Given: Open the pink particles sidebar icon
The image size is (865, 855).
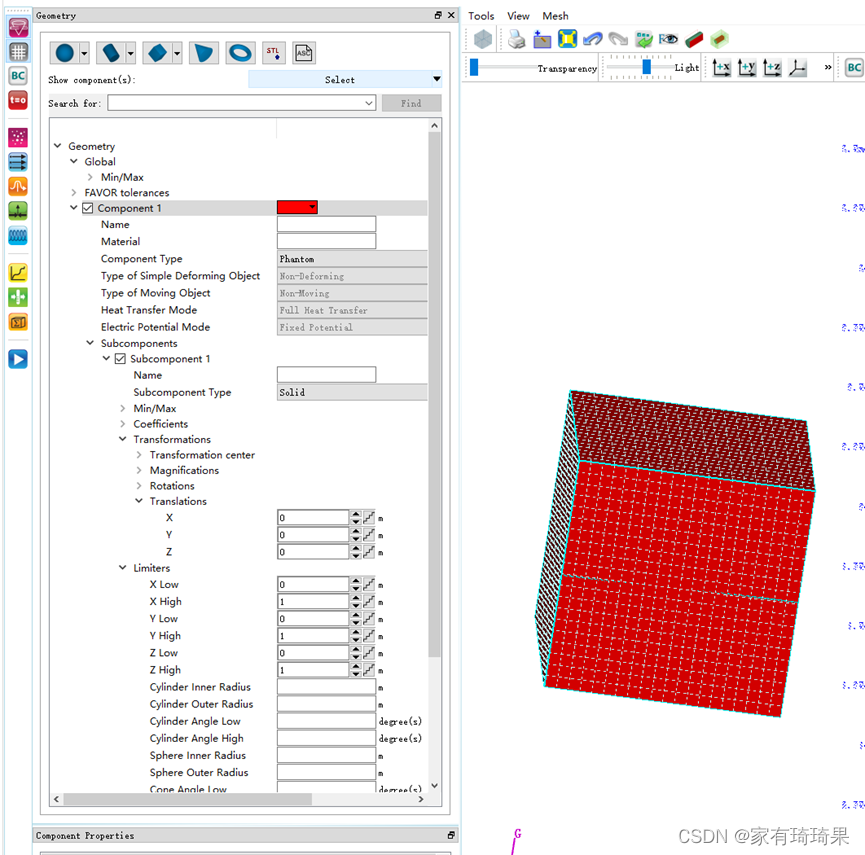Looking at the screenshot, I should 18,137.
